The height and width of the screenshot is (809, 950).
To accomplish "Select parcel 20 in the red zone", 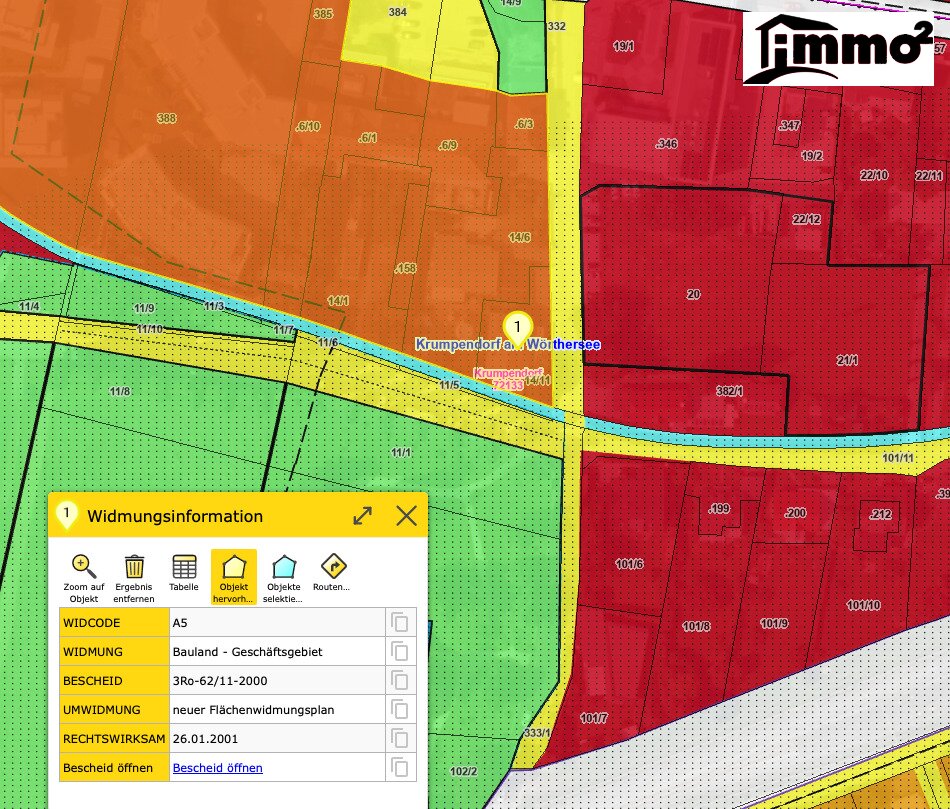I will click(693, 295).
